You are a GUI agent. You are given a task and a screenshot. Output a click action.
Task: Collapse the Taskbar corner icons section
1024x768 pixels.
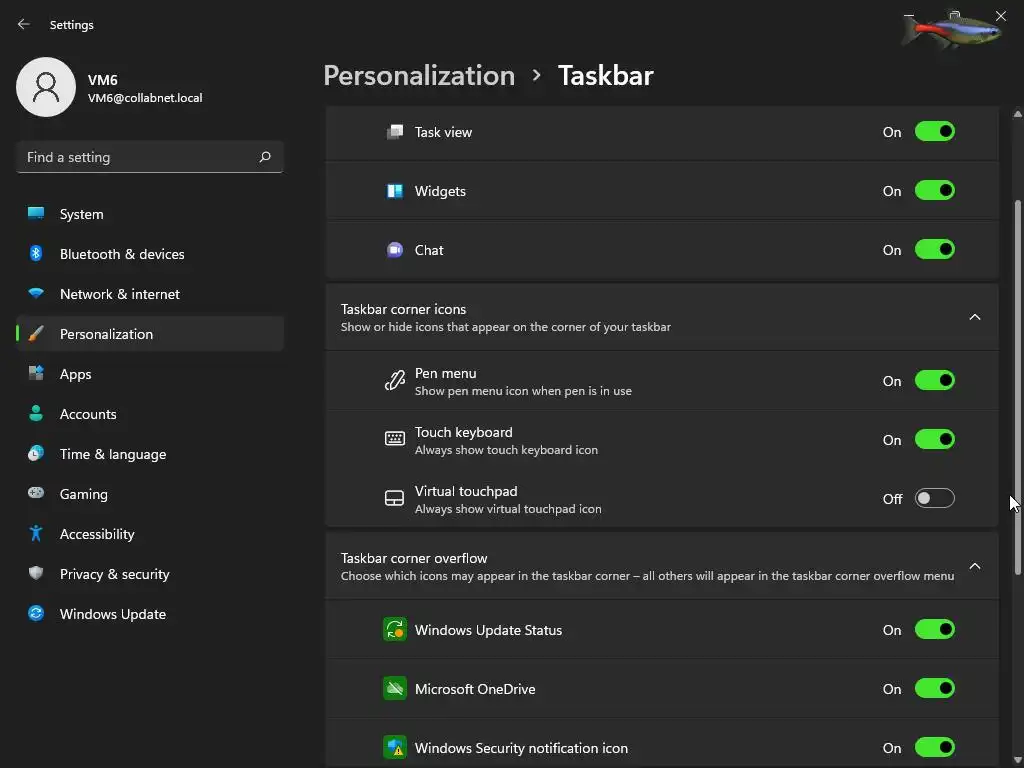975,317
